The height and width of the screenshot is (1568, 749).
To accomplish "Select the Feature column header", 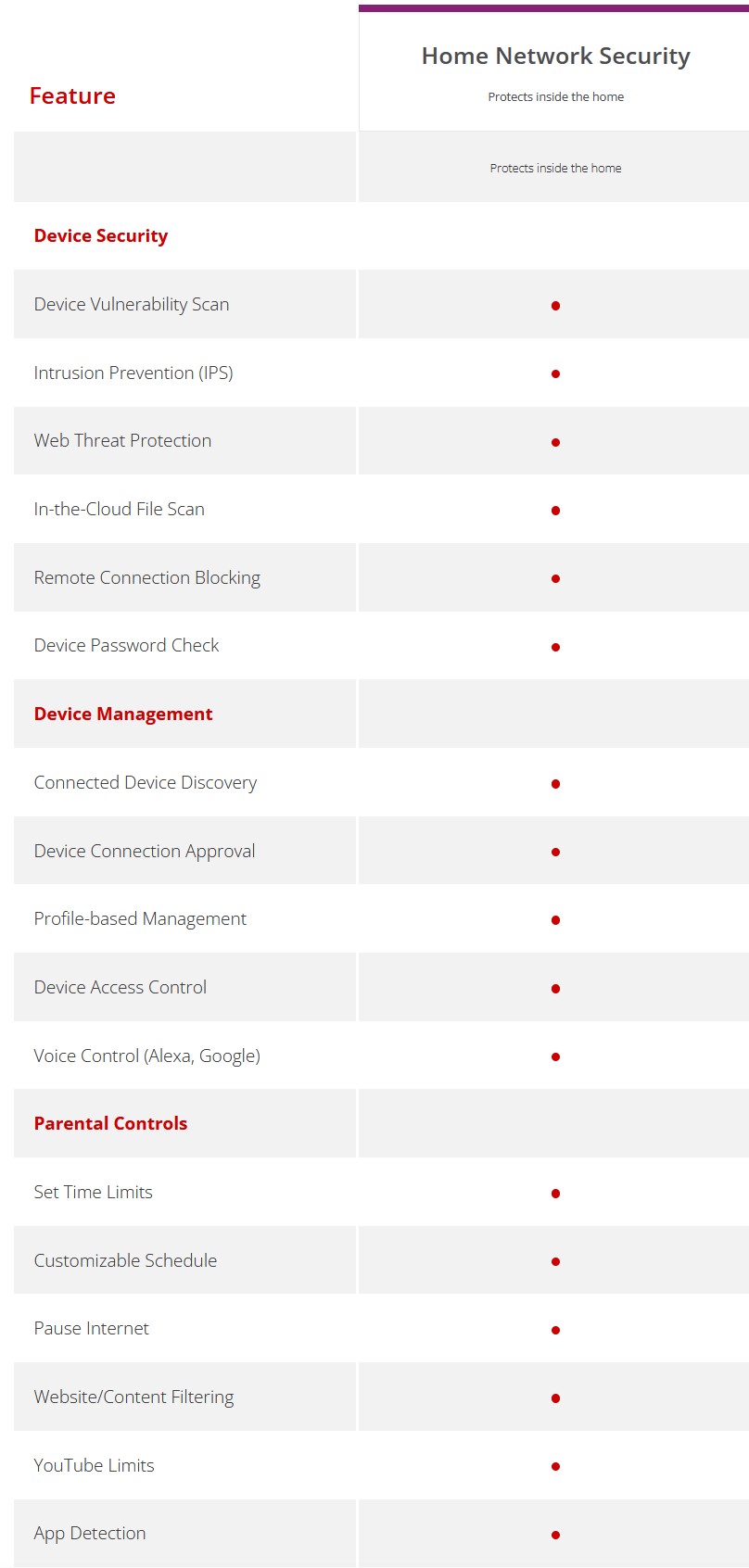I will [72, 95].
